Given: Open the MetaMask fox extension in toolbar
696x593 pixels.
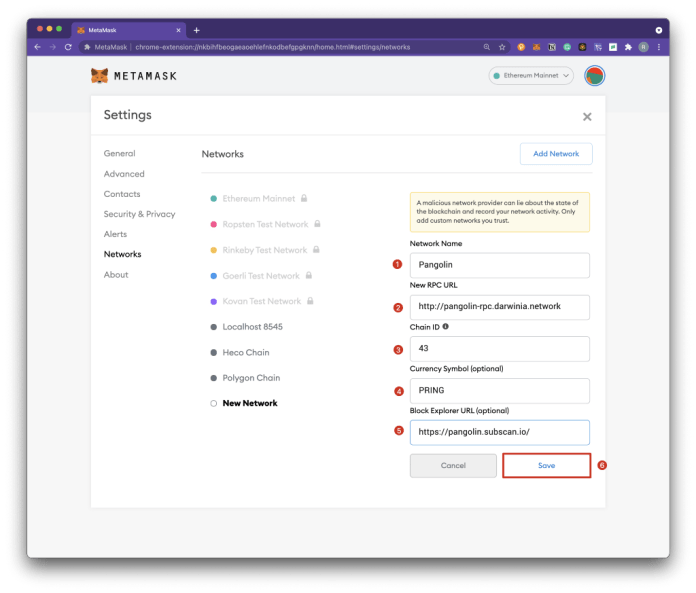Looking at the screenshot, I should 536,47.
